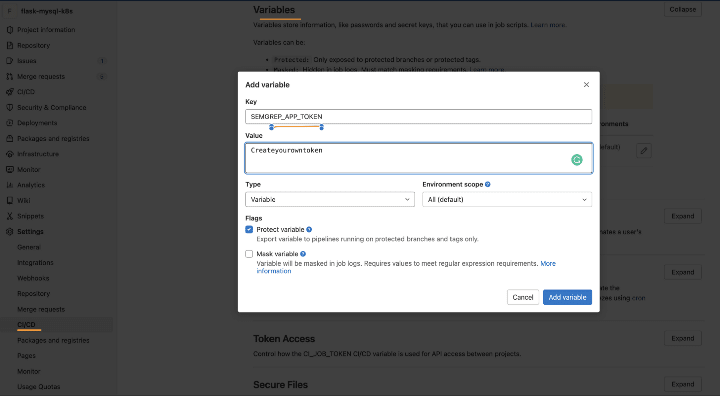This screenshot has width=720, height=396.
Task: Close the Add variable dialog
Action: tap(586, 85)
